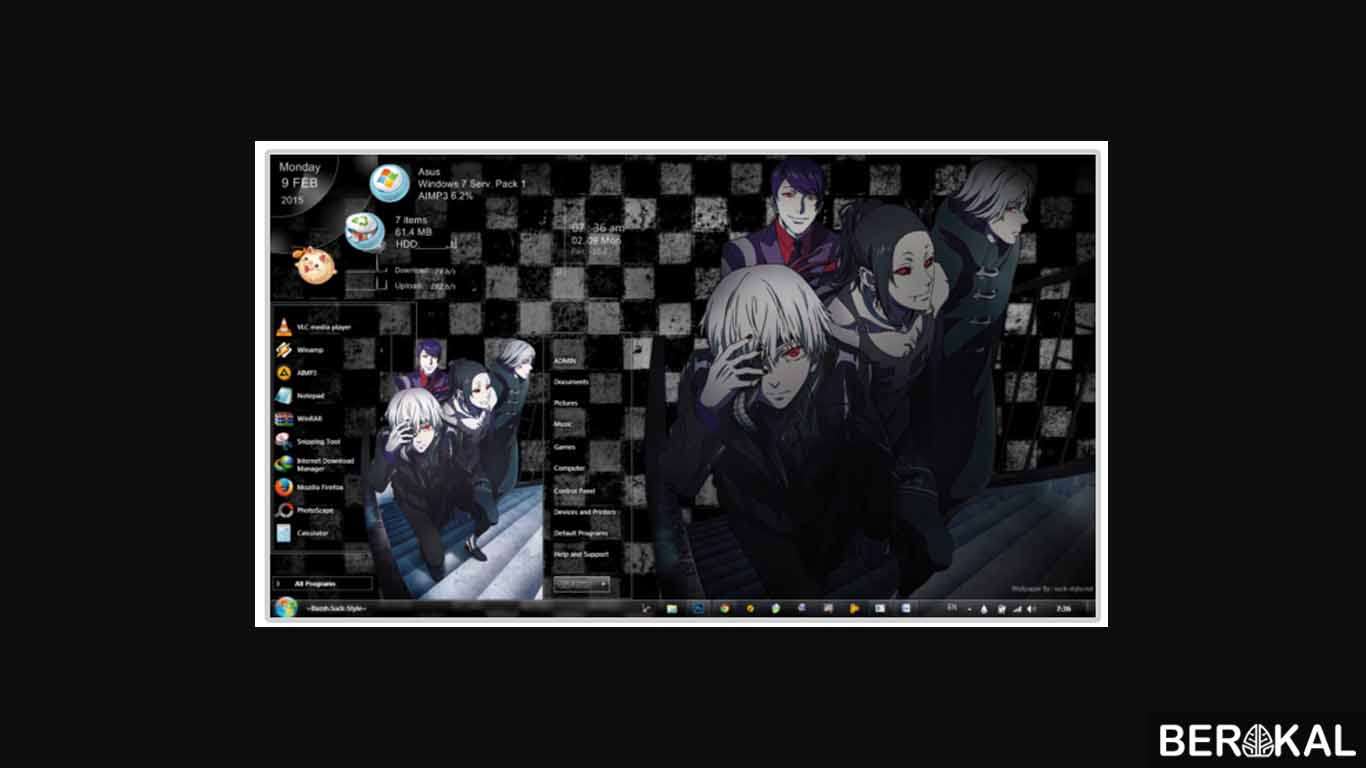The height and width of the screenshot is (768, 1366).
Task: Open the shutdown options arrow
Action: coord(603,582)
